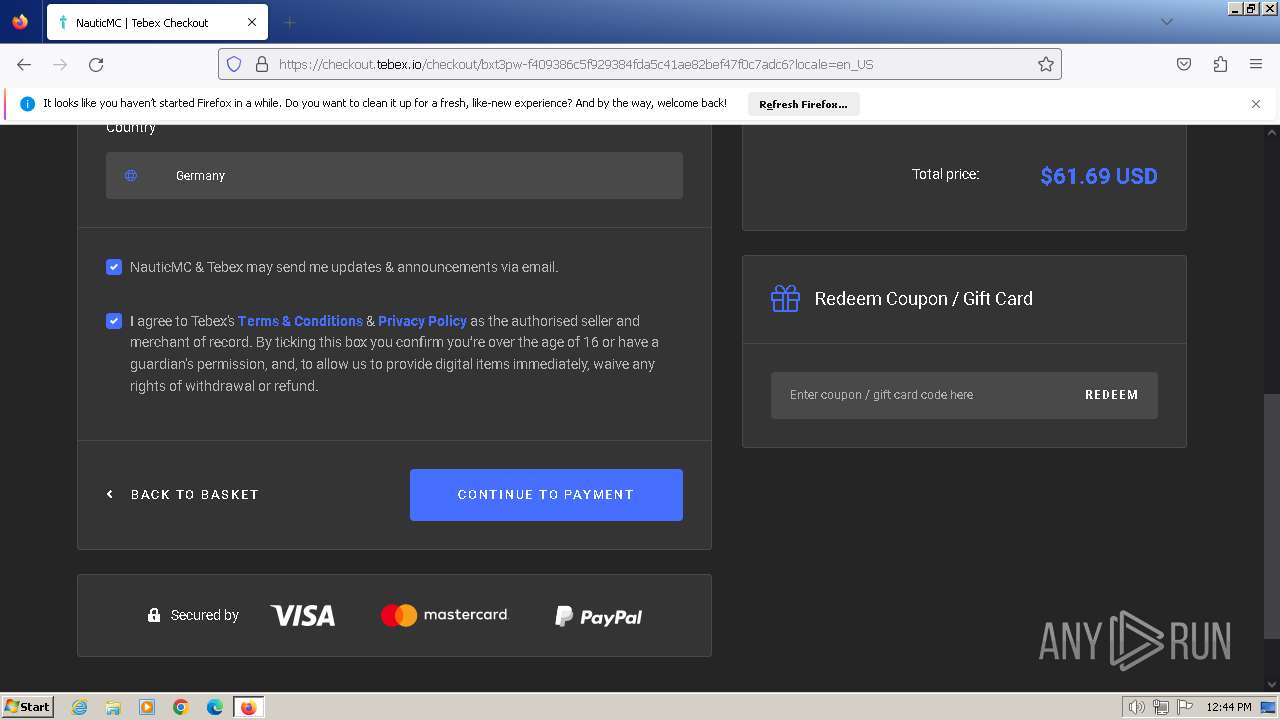This screenshot has width=1280, height=720.
Task: Open tracking protection shield icon
Action: click(234, 64)
